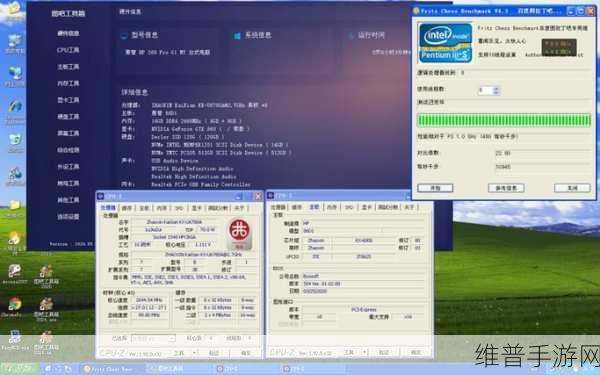Click the 运行时间 icon
The width and height of the screenshot is (600, 375).
pos(351,36)
